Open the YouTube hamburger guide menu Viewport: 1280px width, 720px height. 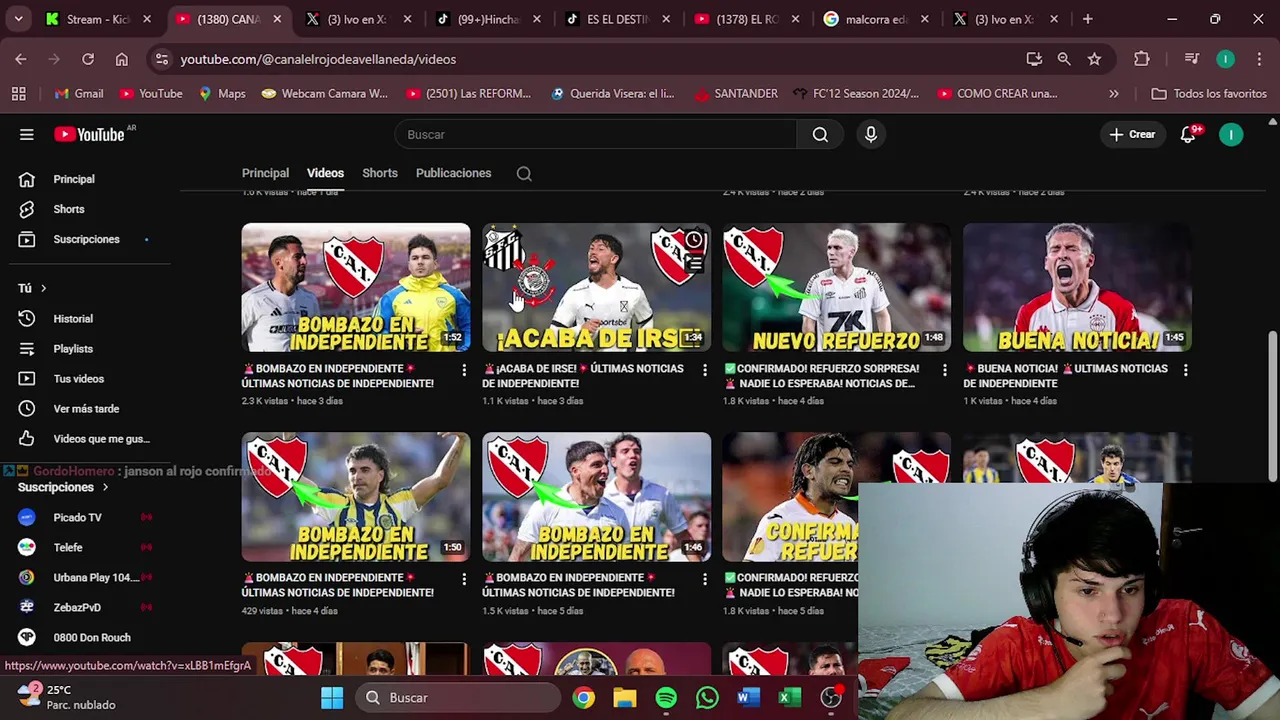pyautogui.click(x=27, y=134)
